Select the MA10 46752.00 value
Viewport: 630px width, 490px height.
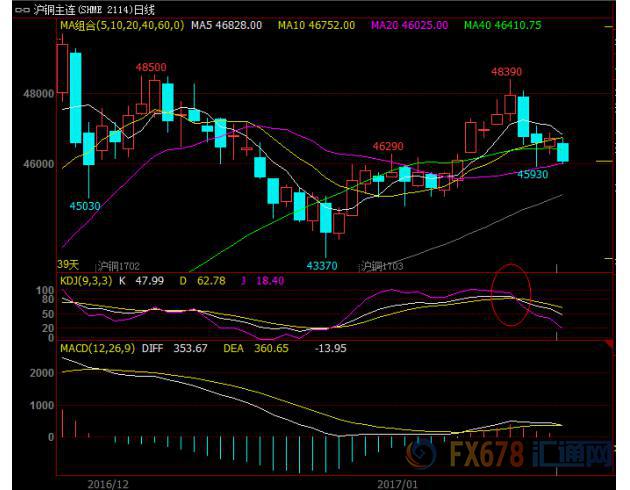pos(317,25)
